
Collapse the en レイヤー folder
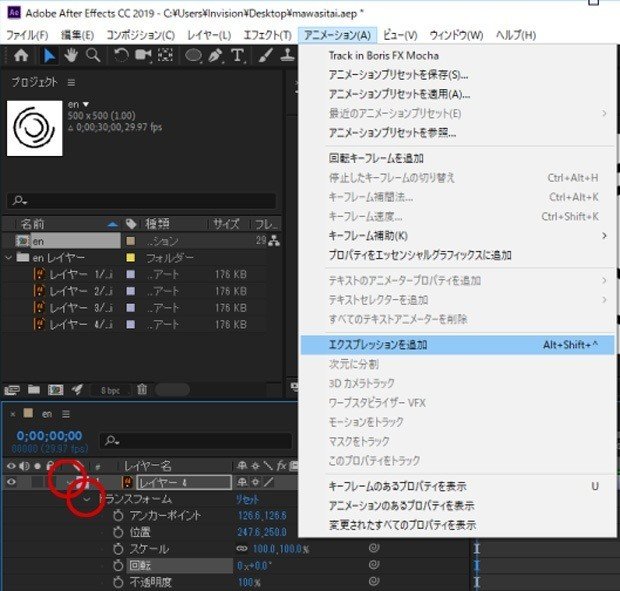point(8,258)
